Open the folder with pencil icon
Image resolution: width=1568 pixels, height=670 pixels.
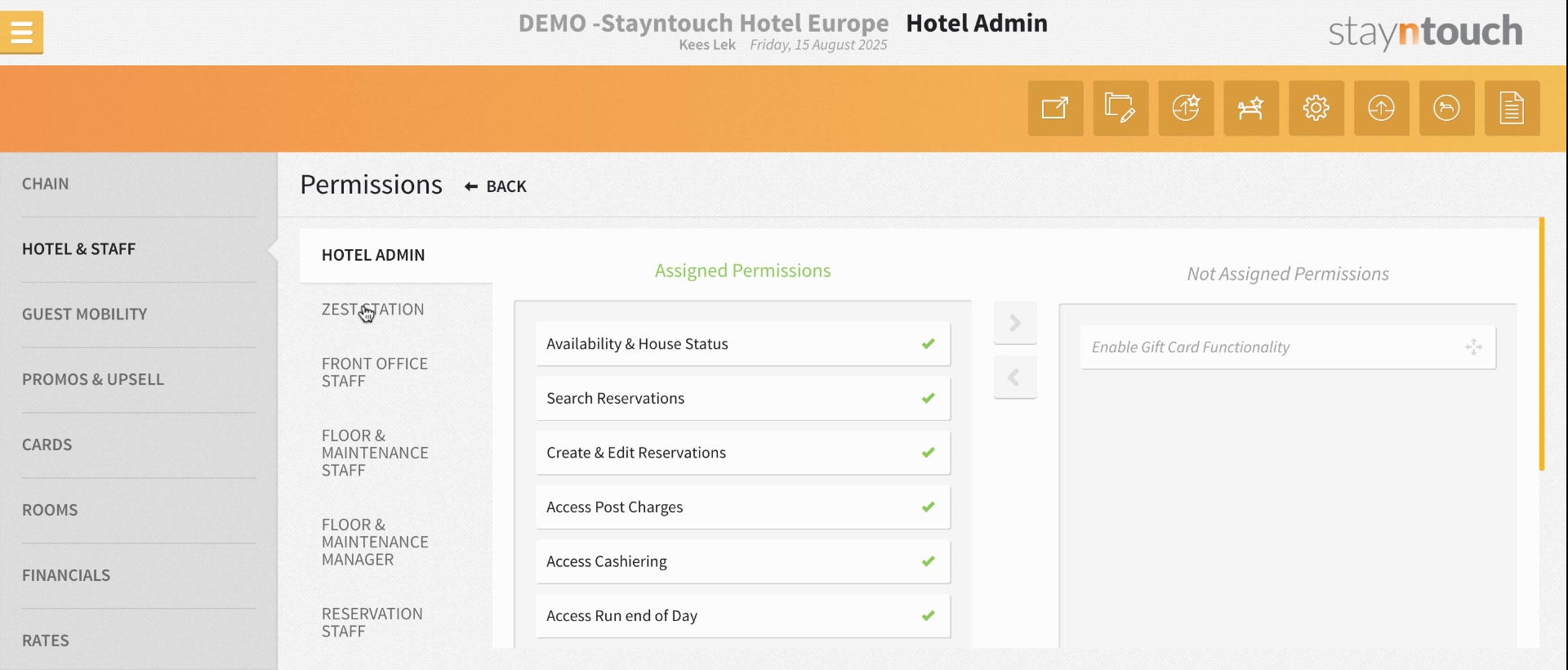click(x=1120, y=108)
